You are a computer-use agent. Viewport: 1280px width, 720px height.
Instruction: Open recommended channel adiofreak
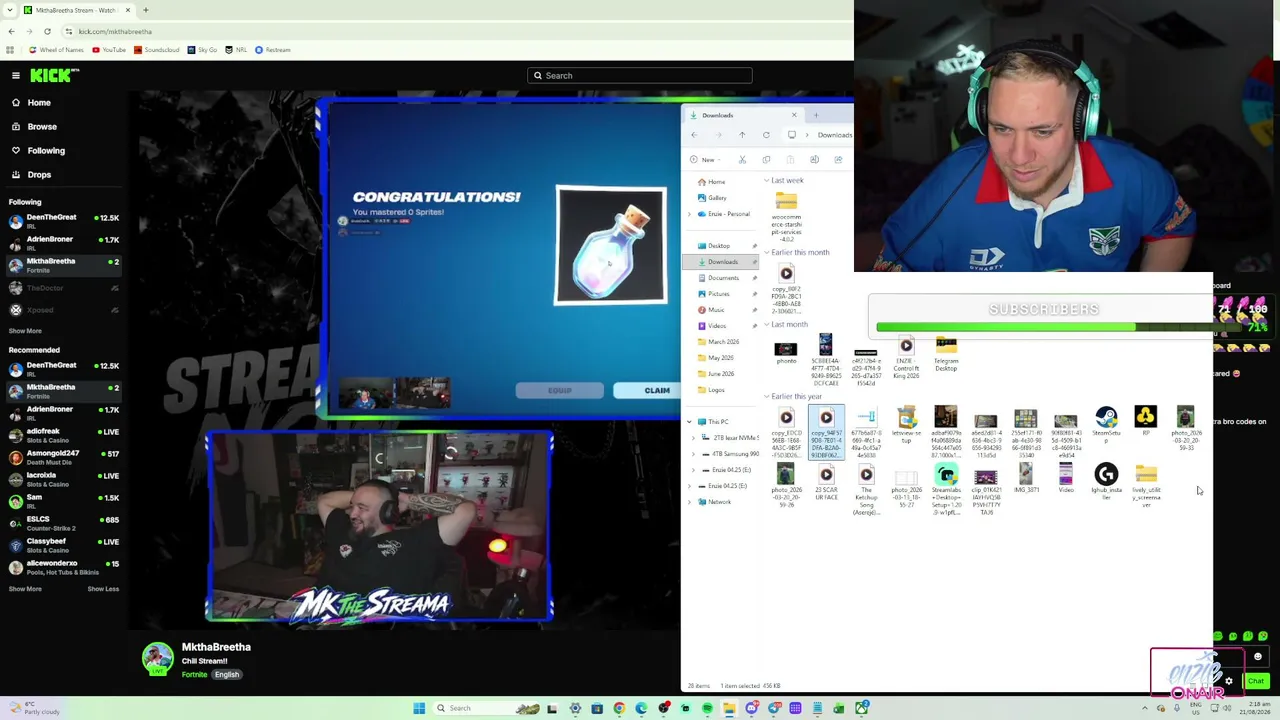(62, 435)
